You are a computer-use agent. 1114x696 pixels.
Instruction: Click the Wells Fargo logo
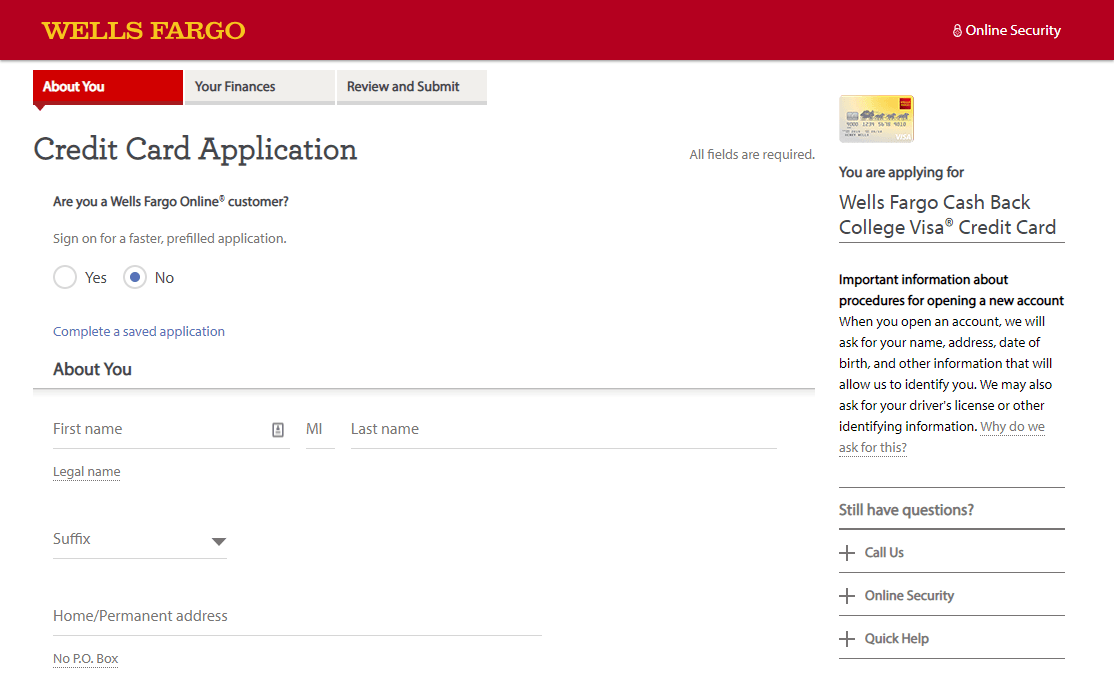143,30
